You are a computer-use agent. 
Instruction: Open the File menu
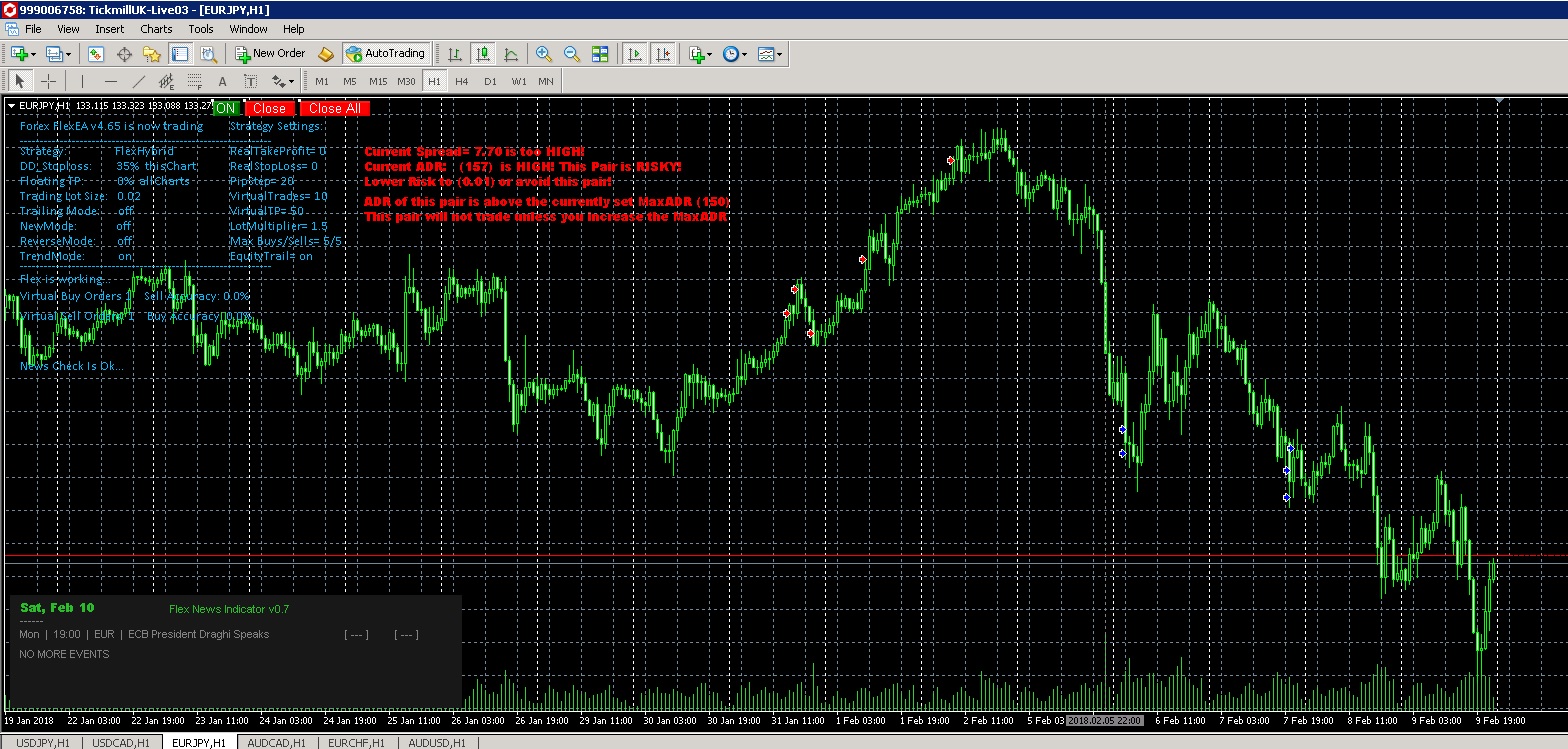[x=33, y=29]
